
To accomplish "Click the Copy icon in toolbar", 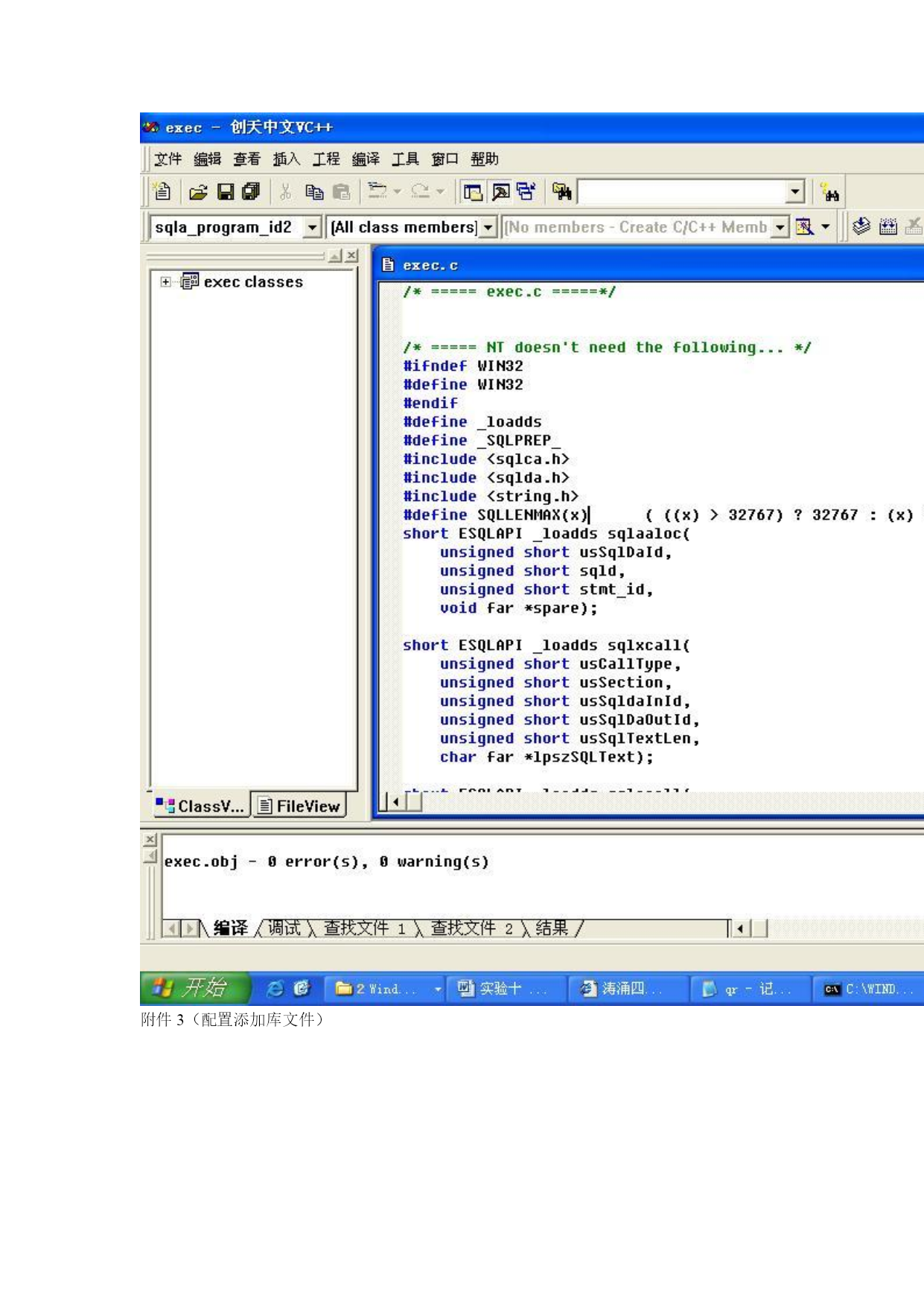I will pyautogui.click(x=314, y=193).
